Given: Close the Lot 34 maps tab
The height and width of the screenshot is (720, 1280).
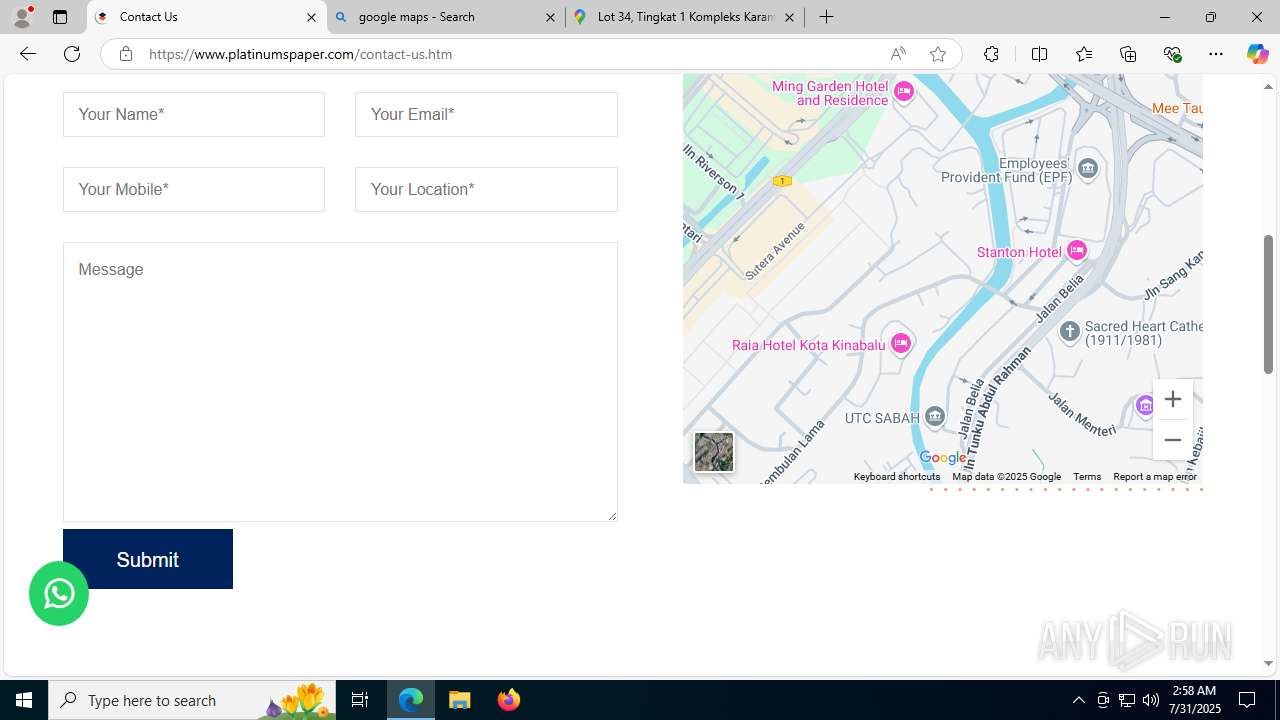Looking at the screenshot, I should pyautogui.click(x=789, y=17).
